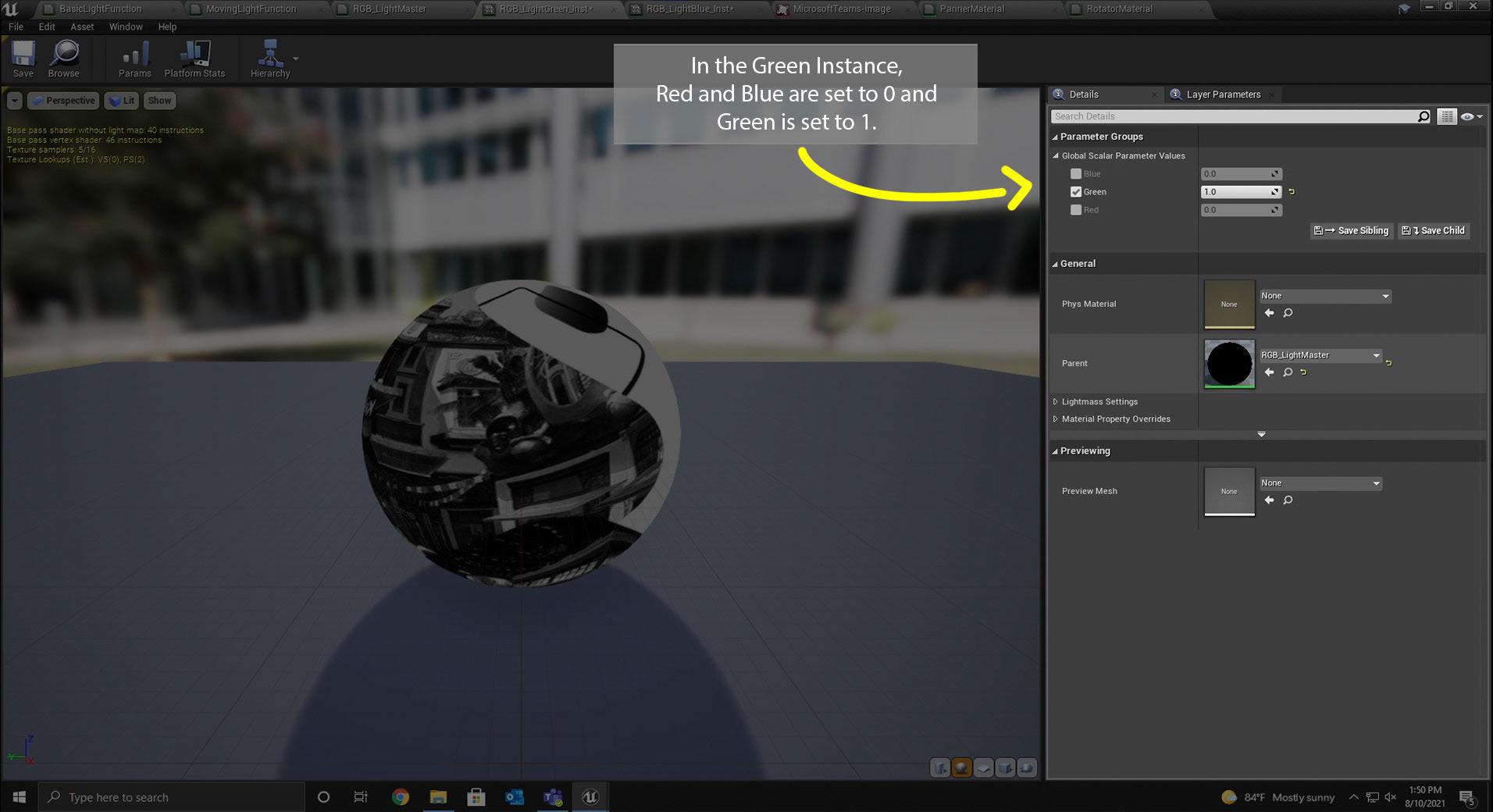Screen dimensions: 1493x812
Task: Show advanced General properties arrow
Action: click(x=1261, y=434)
